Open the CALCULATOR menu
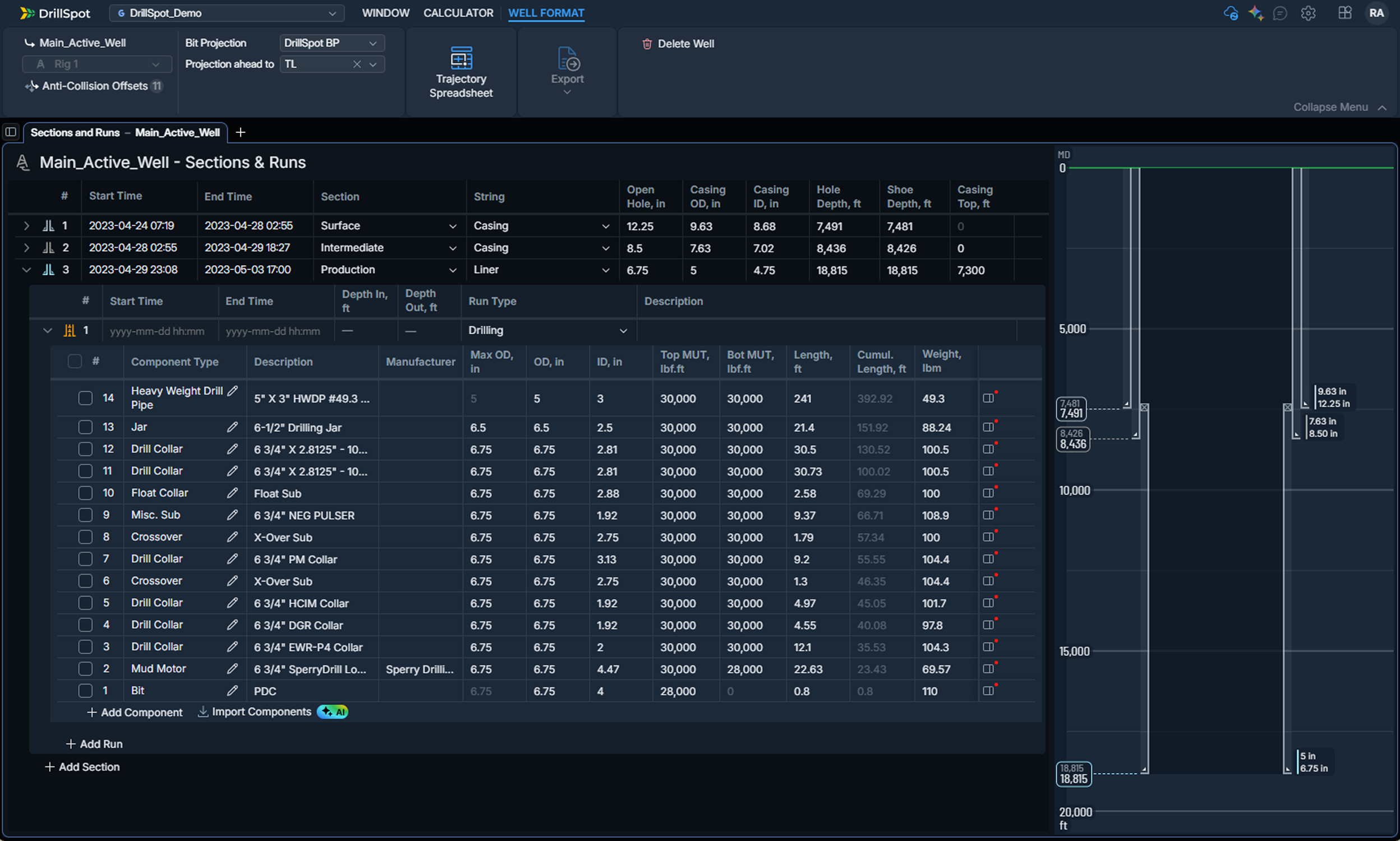The width and height of the screenshot is (1400, 841). (x=458, y=13)
